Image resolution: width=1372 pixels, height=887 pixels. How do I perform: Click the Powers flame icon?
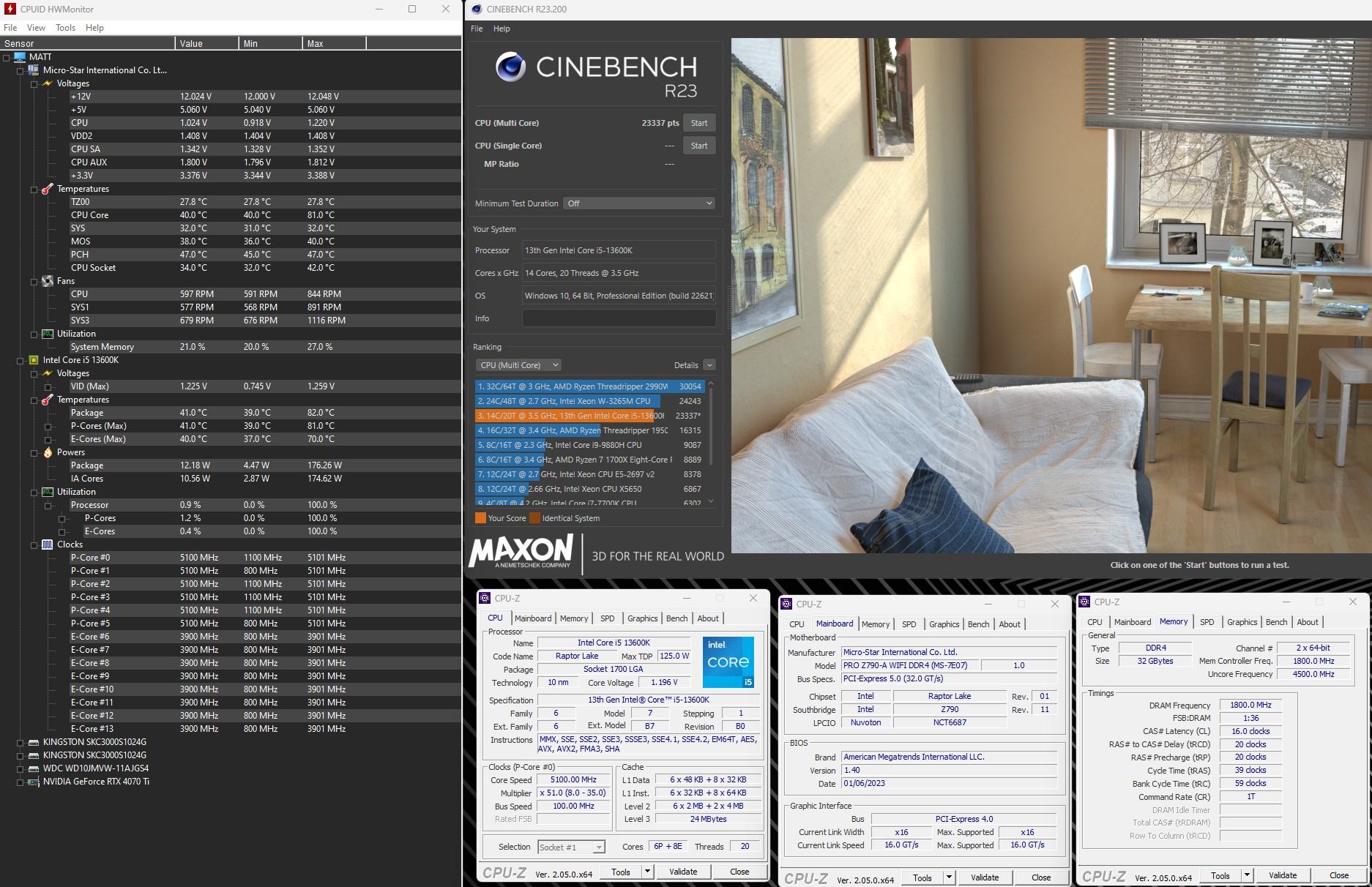(48, 452)
